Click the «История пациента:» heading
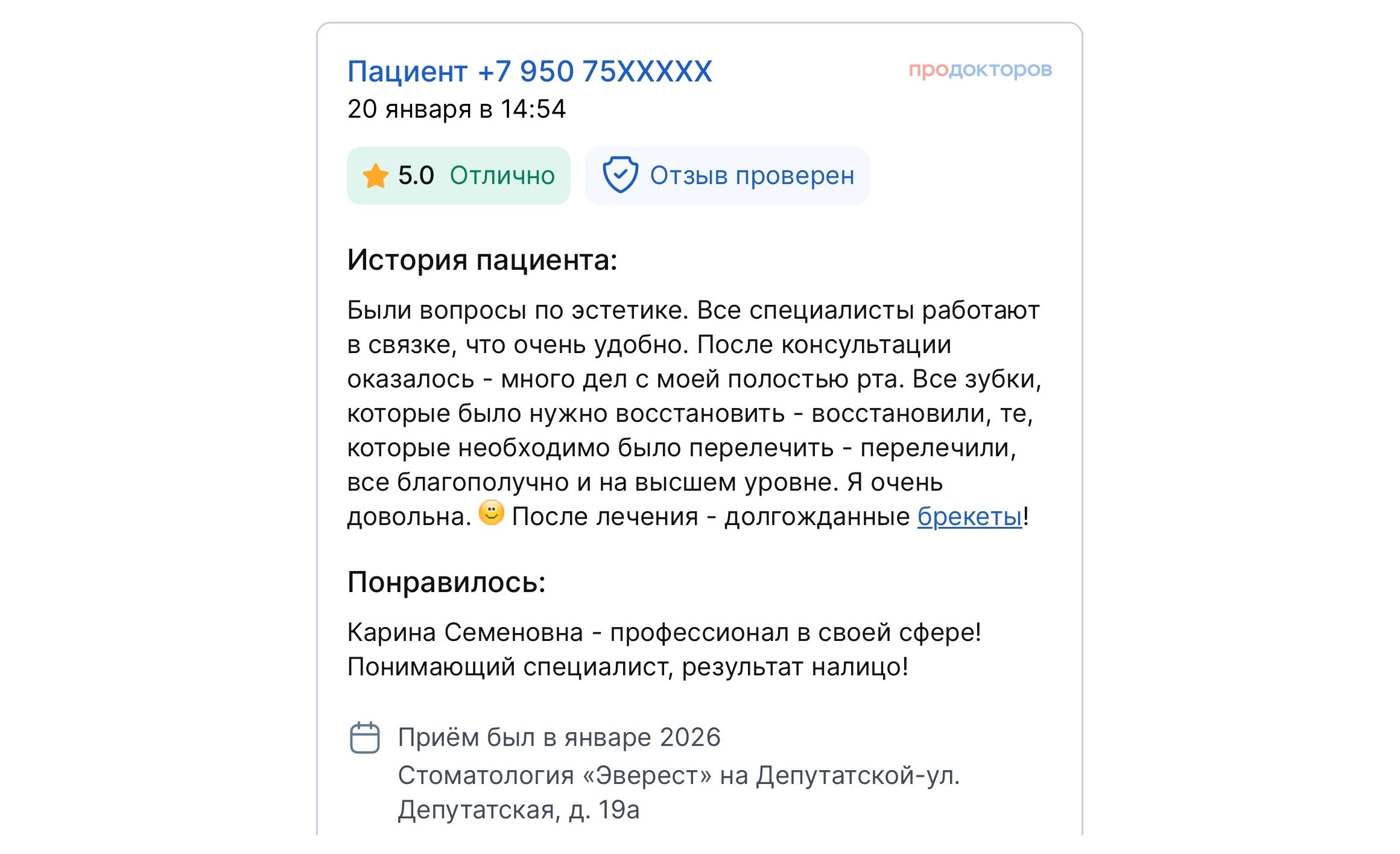Screen dimensions: 1400x854 point(482,260)
